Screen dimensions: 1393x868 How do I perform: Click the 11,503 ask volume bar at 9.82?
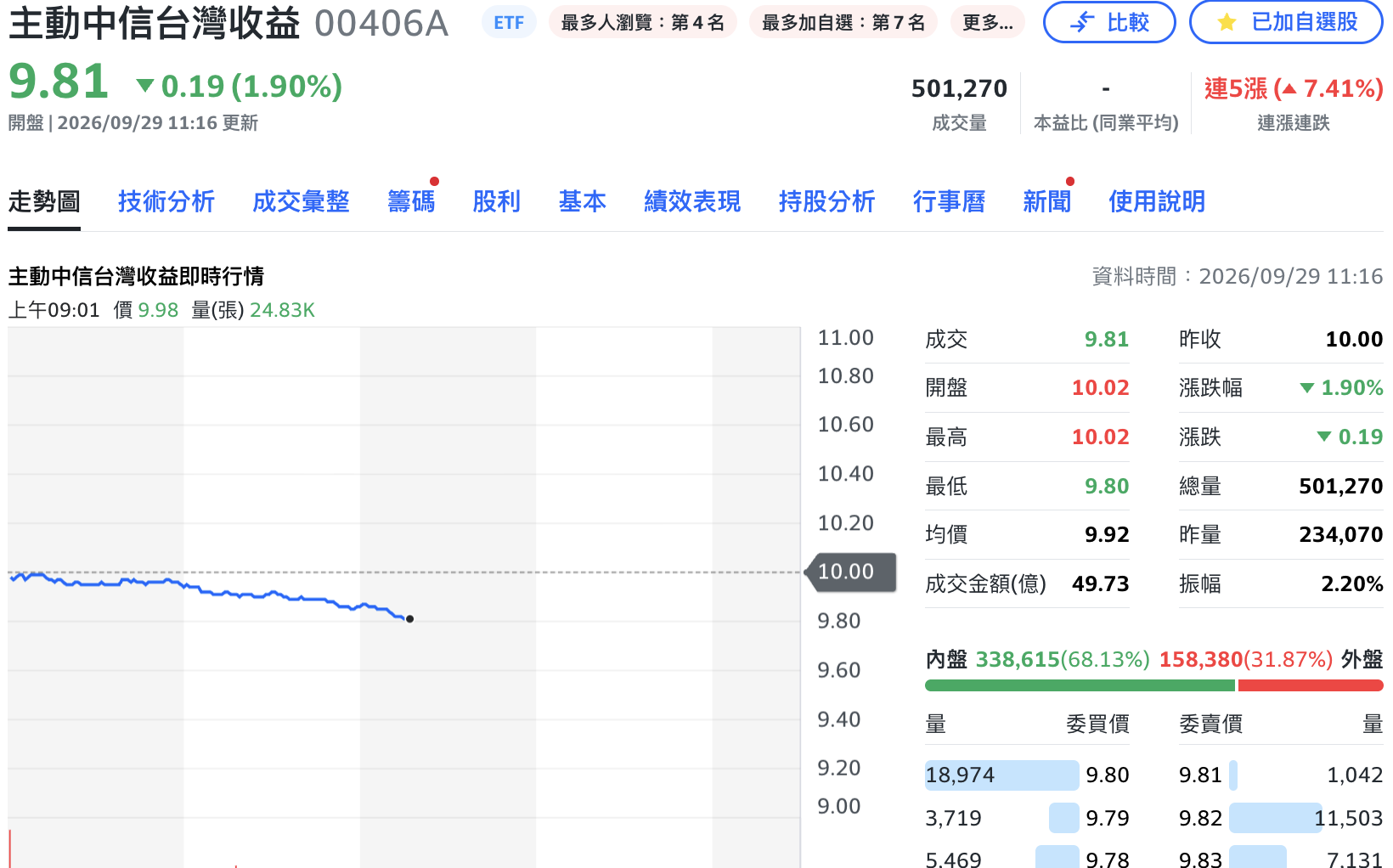tap(1276, 818)
